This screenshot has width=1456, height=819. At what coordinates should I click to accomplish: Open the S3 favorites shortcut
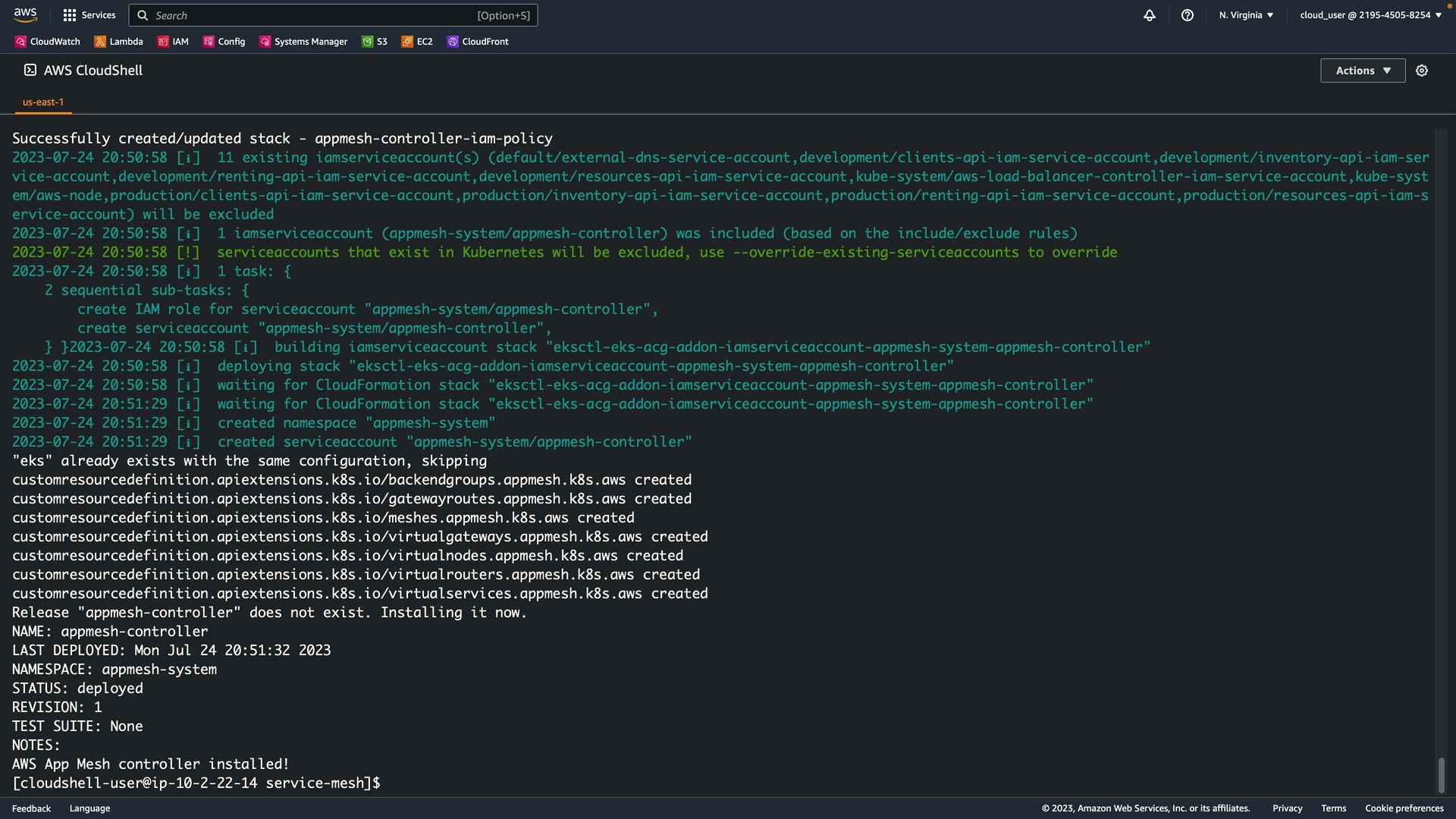[375, 42]
